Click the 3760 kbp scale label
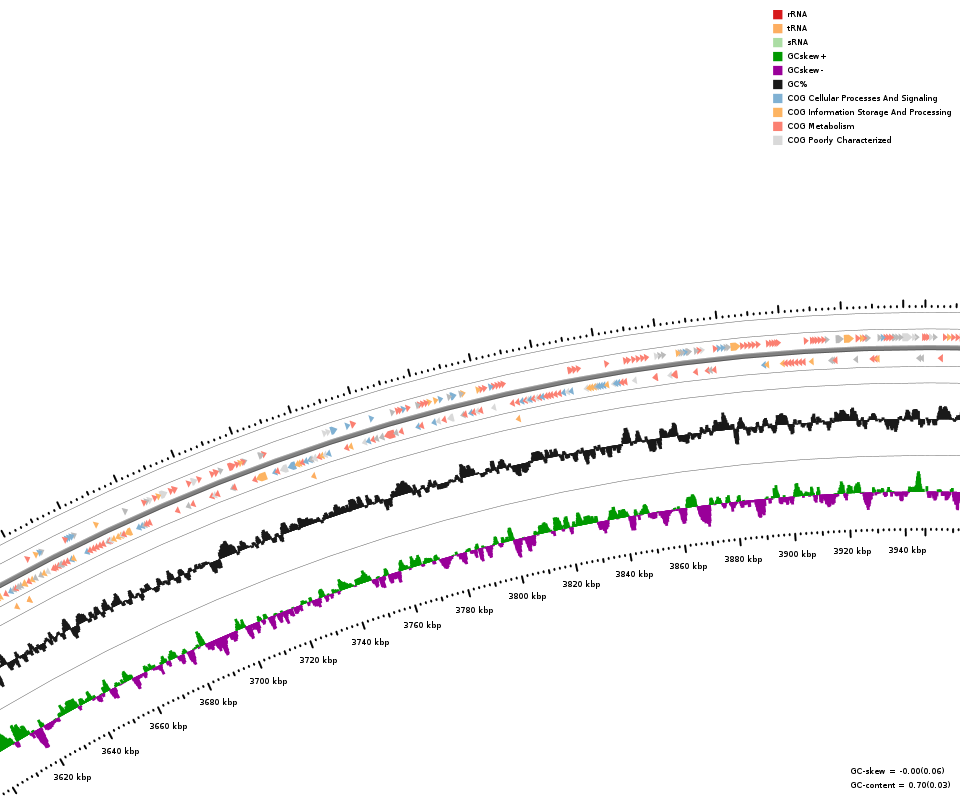 pyautogui.click(x=422, y=625)
